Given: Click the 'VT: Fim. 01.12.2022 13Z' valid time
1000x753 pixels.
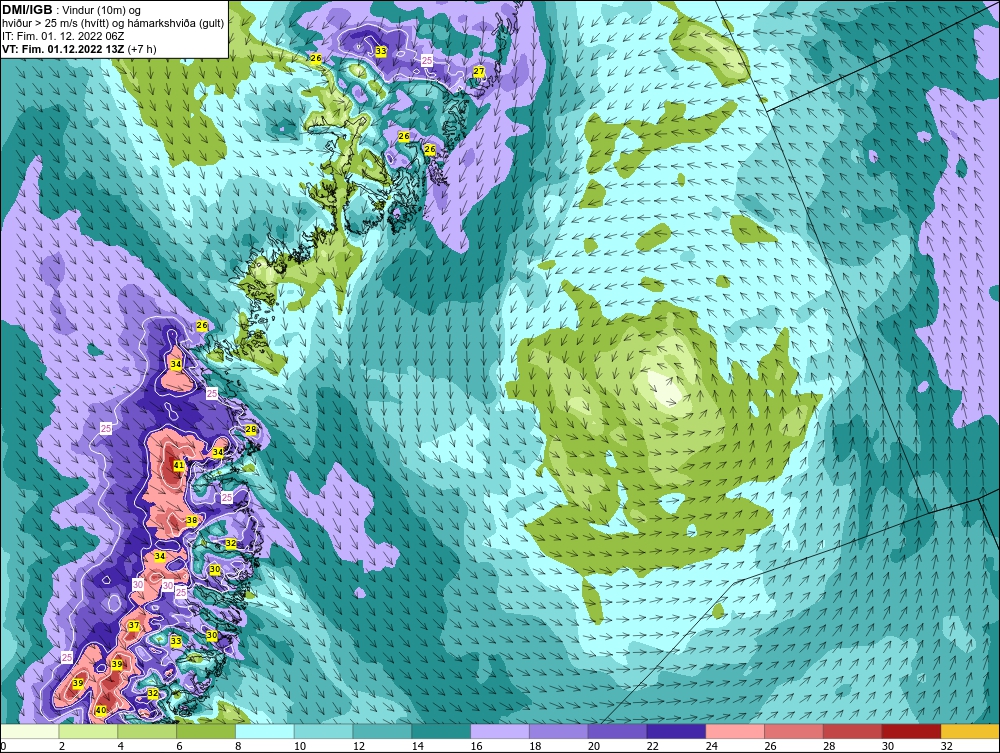Looking at the screenshot, I should pos(64,49).
